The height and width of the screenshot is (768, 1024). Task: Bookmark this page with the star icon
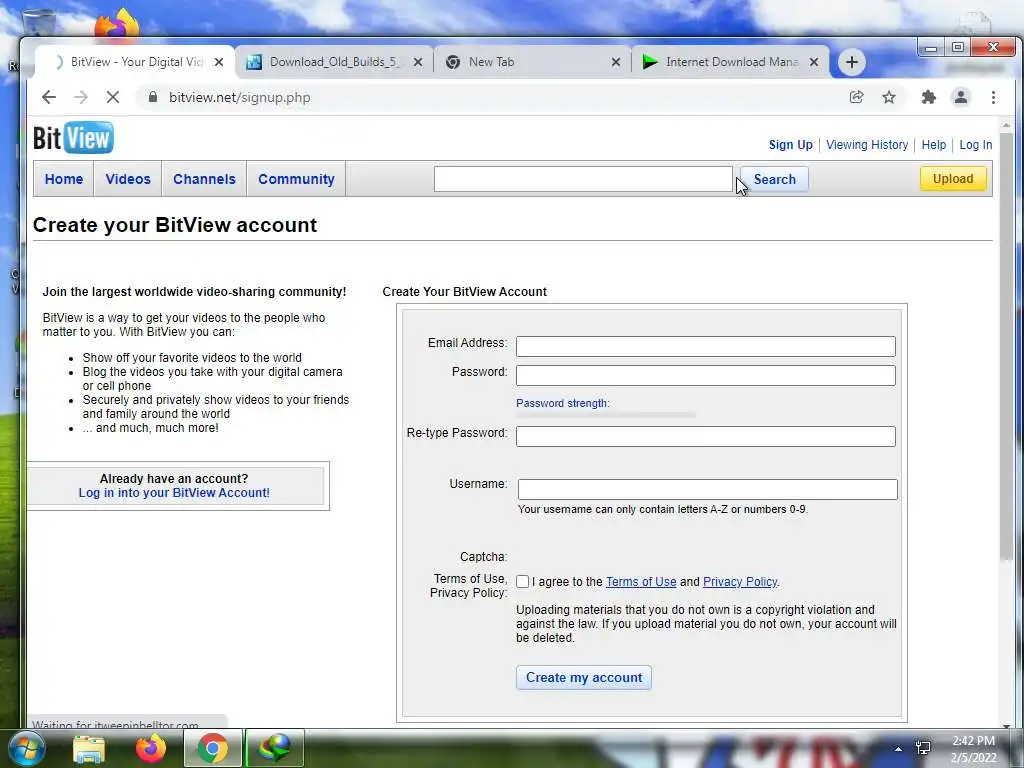click(x=889, y=97)
